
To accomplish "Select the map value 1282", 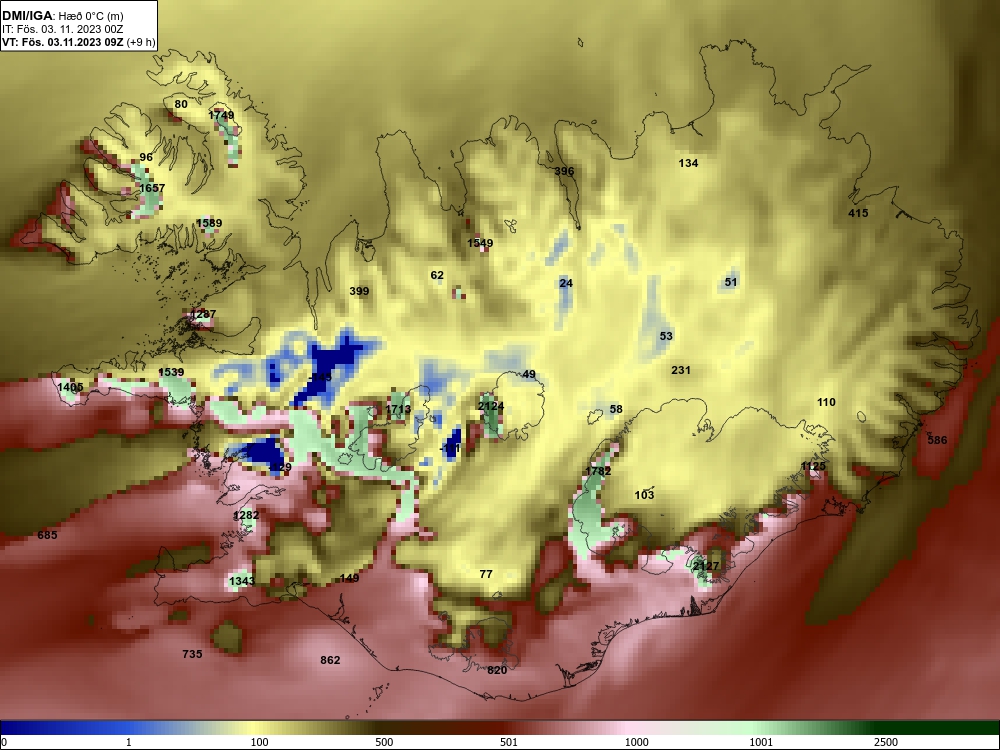I will [246, 515].
